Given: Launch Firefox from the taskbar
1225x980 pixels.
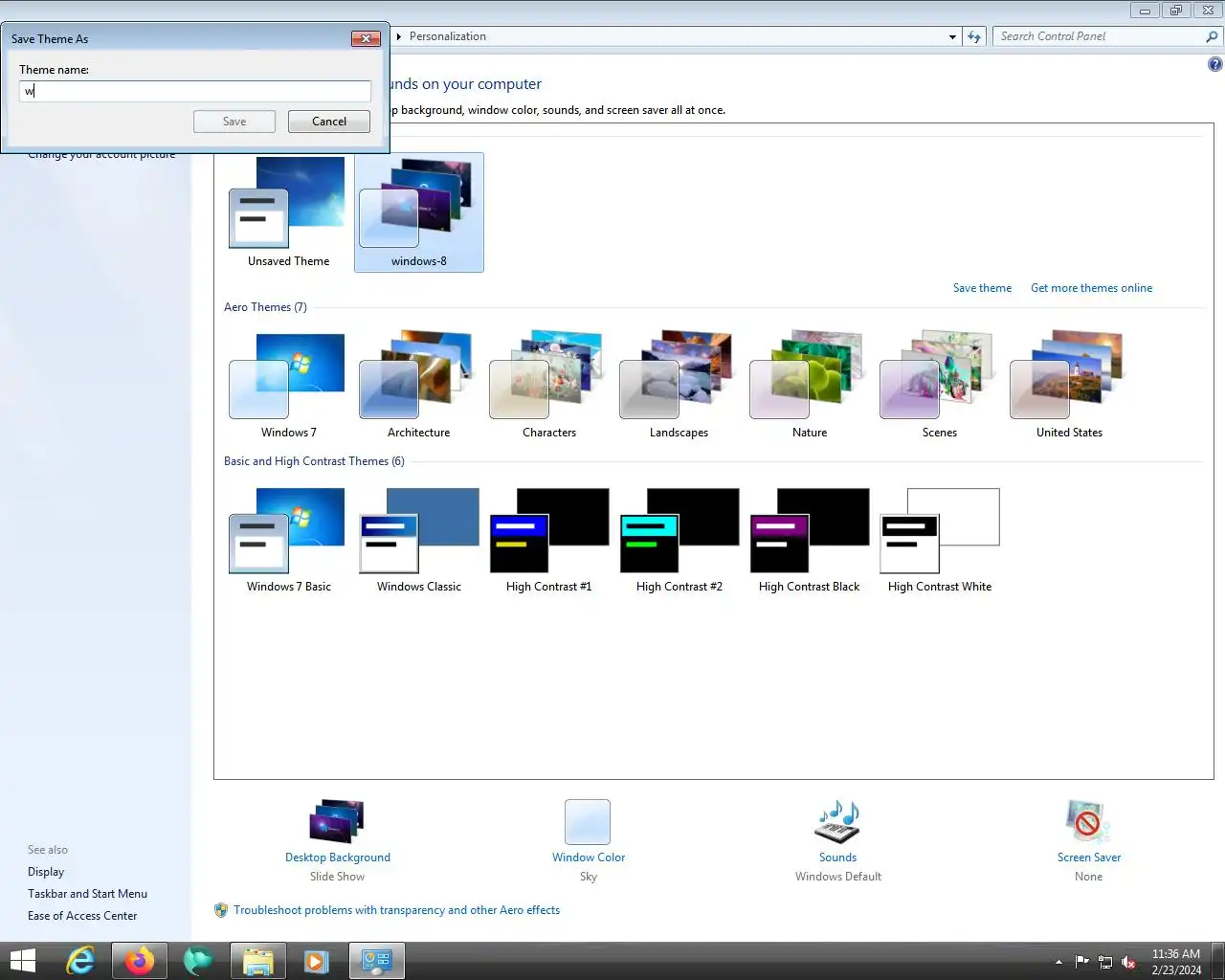Looking at the screenshot, I should (140, 961).
